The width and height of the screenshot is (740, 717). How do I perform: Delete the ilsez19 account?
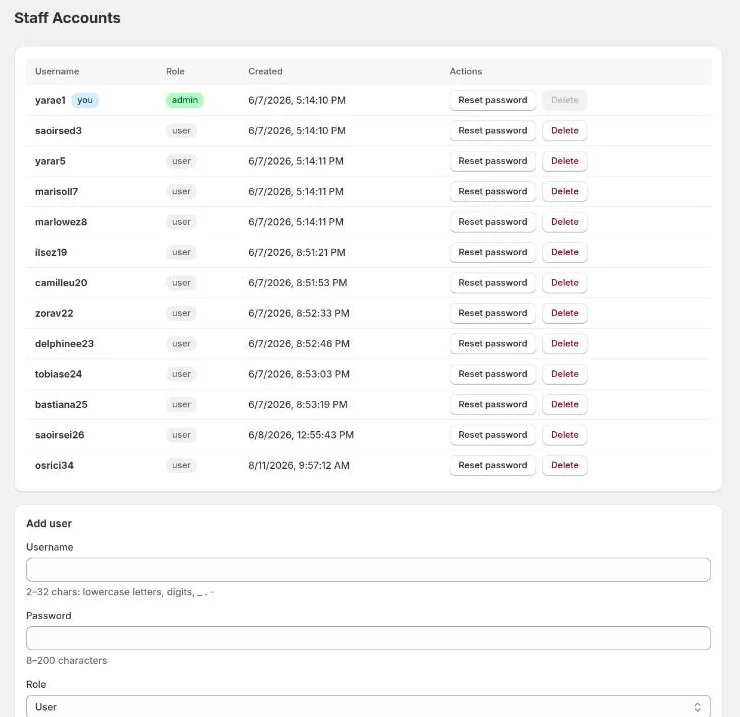point(564,252)
